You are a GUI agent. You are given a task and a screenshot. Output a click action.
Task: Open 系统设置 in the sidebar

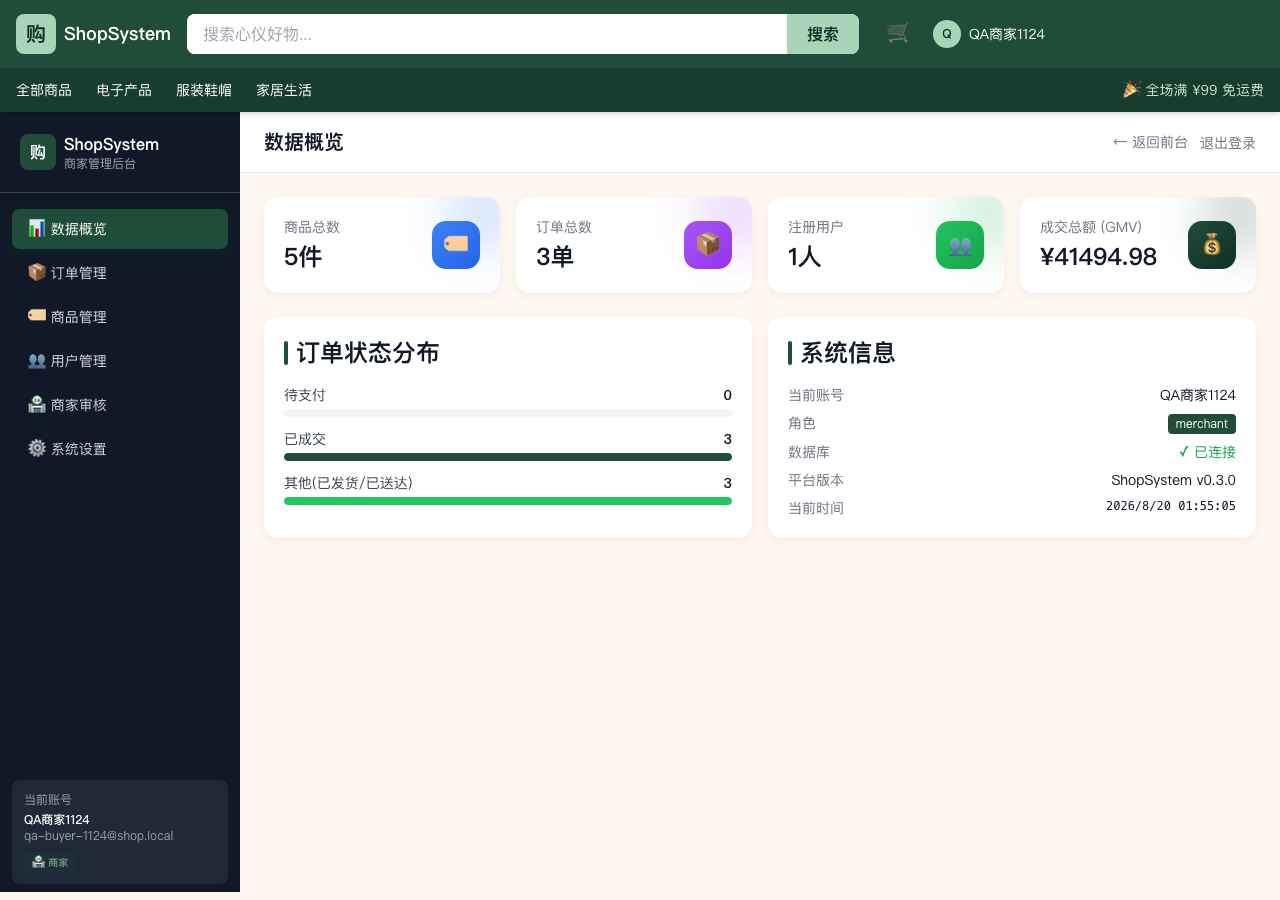click(120, 449)
